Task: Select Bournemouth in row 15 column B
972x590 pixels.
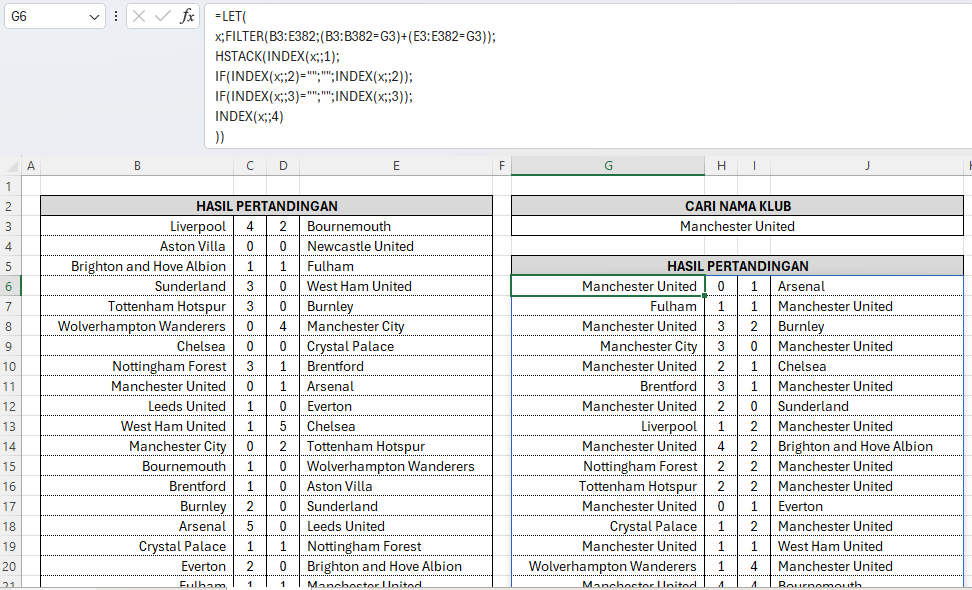Action: (x=137, y=466)
